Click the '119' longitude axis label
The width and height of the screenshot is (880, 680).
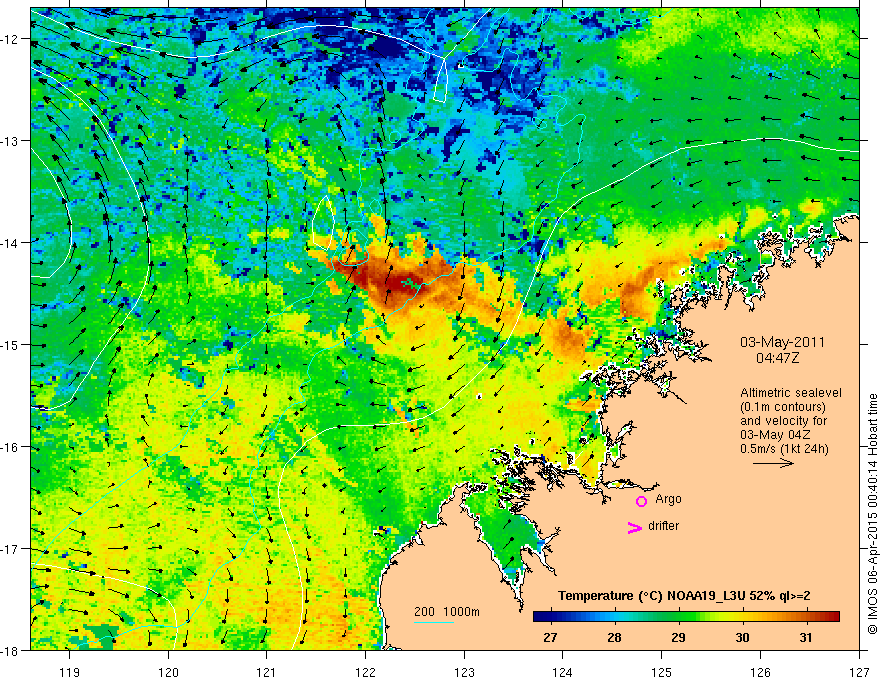tap(70, 672)
